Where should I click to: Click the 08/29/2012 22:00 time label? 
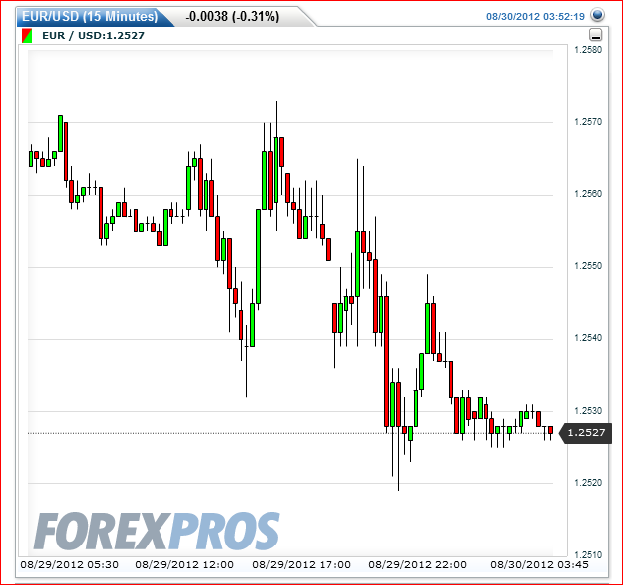[417, 564]
